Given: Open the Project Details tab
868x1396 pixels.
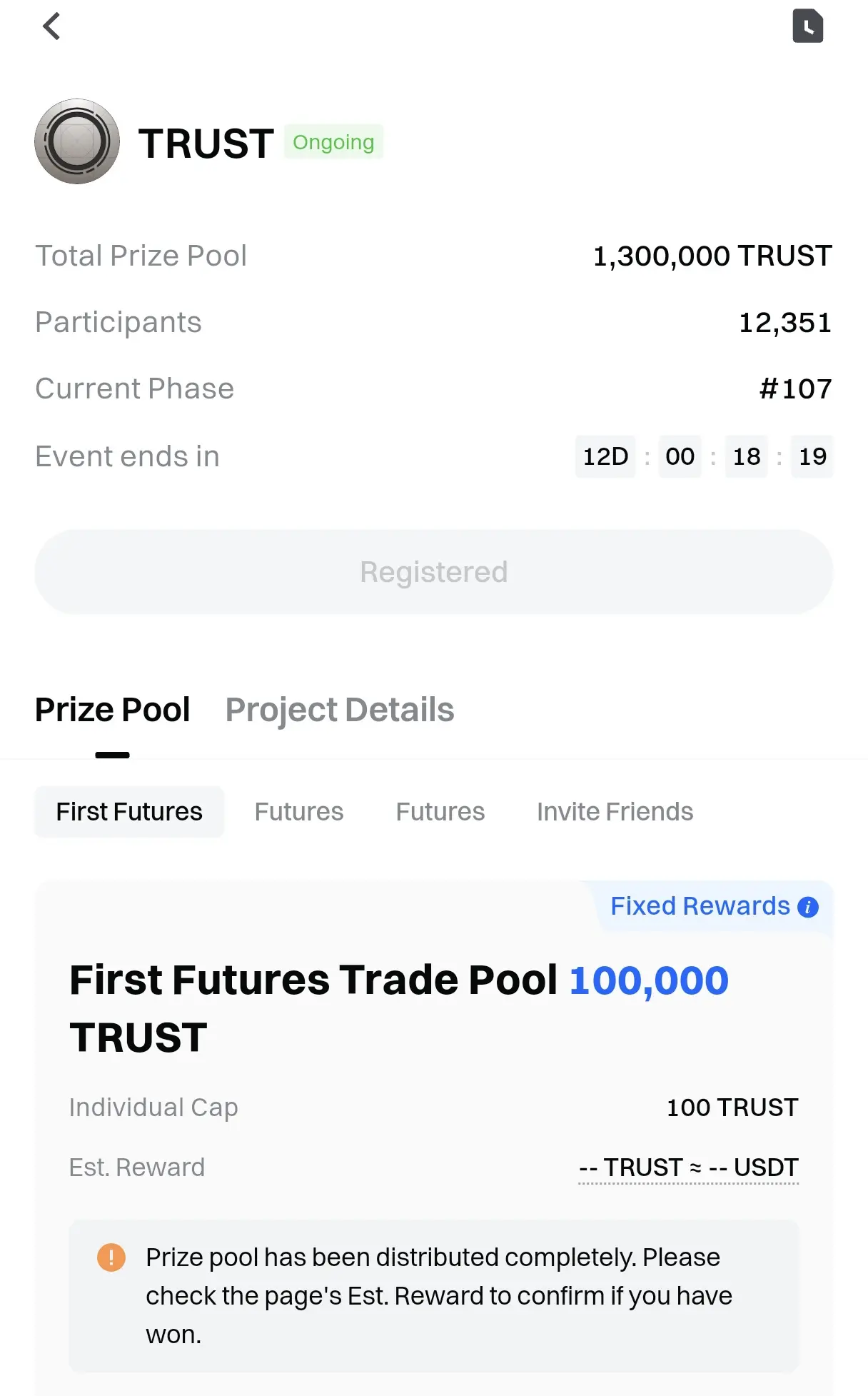Looking at the screenshot, I should coord(340,710).
